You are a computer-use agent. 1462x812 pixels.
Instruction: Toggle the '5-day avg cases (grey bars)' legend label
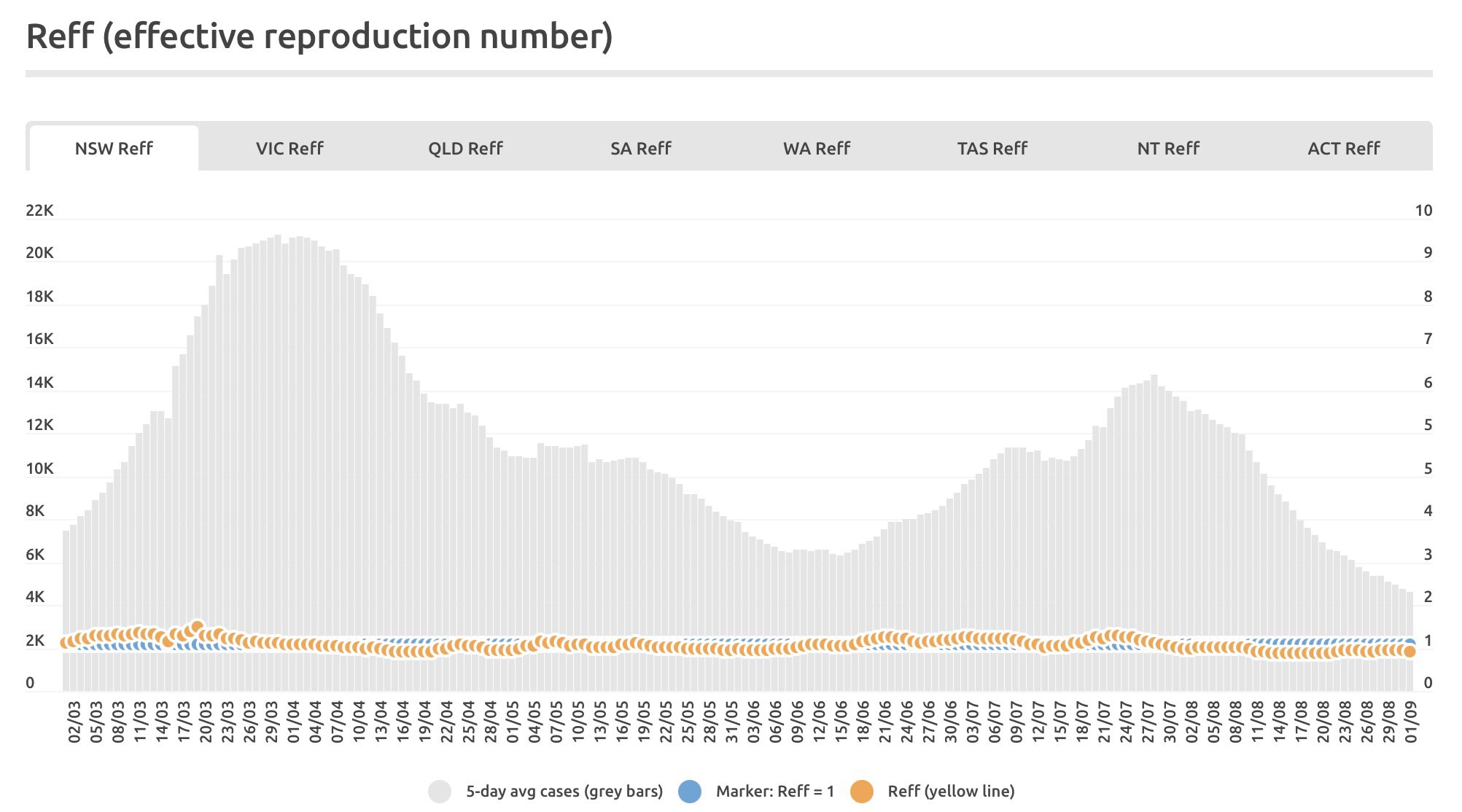[564, 792]
